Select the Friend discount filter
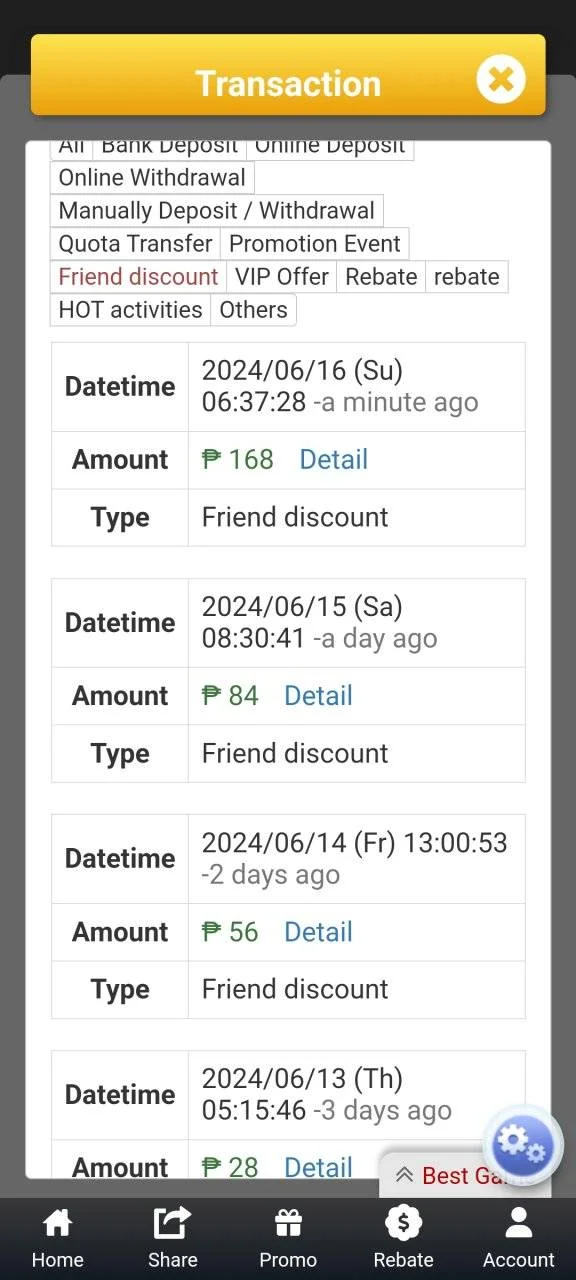The height and width of the screenshot is (1280, 576). point(139,277)
